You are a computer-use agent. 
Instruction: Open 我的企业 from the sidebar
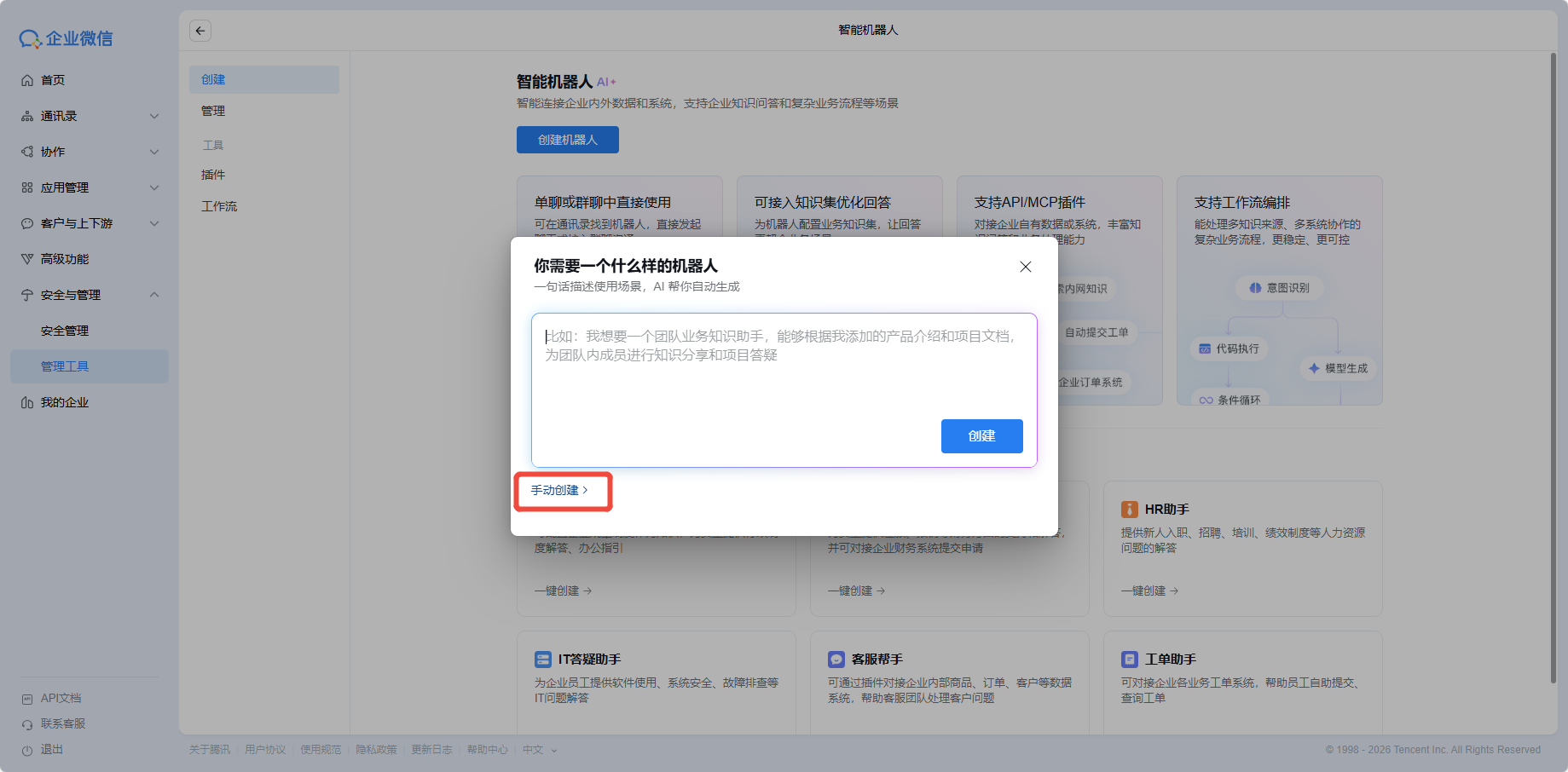[x=65, y=402]
